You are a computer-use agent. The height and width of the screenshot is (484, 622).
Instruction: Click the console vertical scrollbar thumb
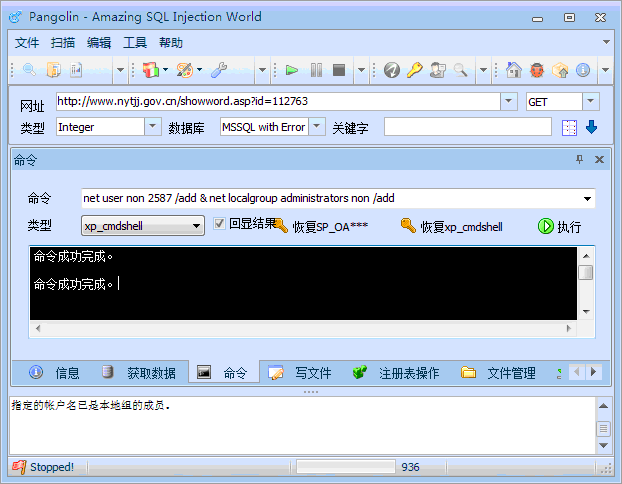586,273
